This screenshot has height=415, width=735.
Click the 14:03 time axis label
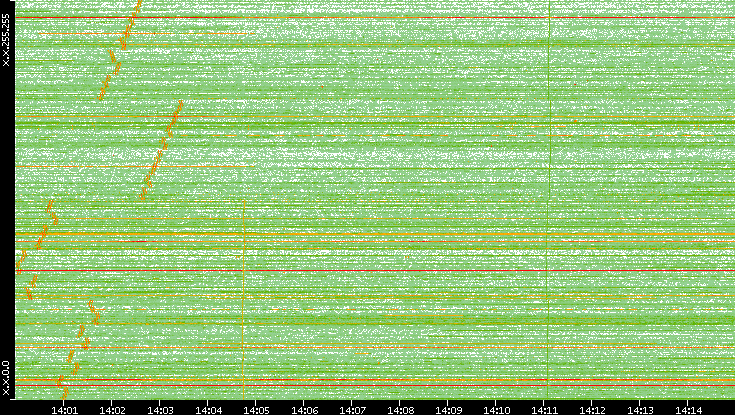(160, 411)
